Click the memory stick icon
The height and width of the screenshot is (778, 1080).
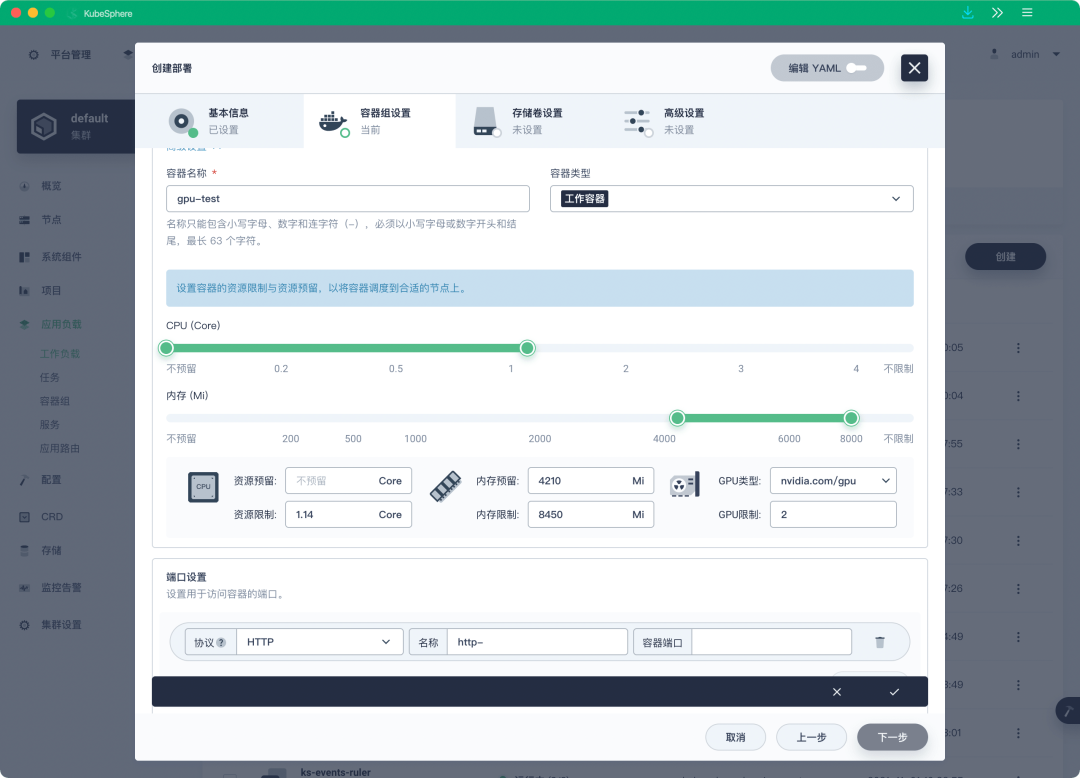(446, 486)
